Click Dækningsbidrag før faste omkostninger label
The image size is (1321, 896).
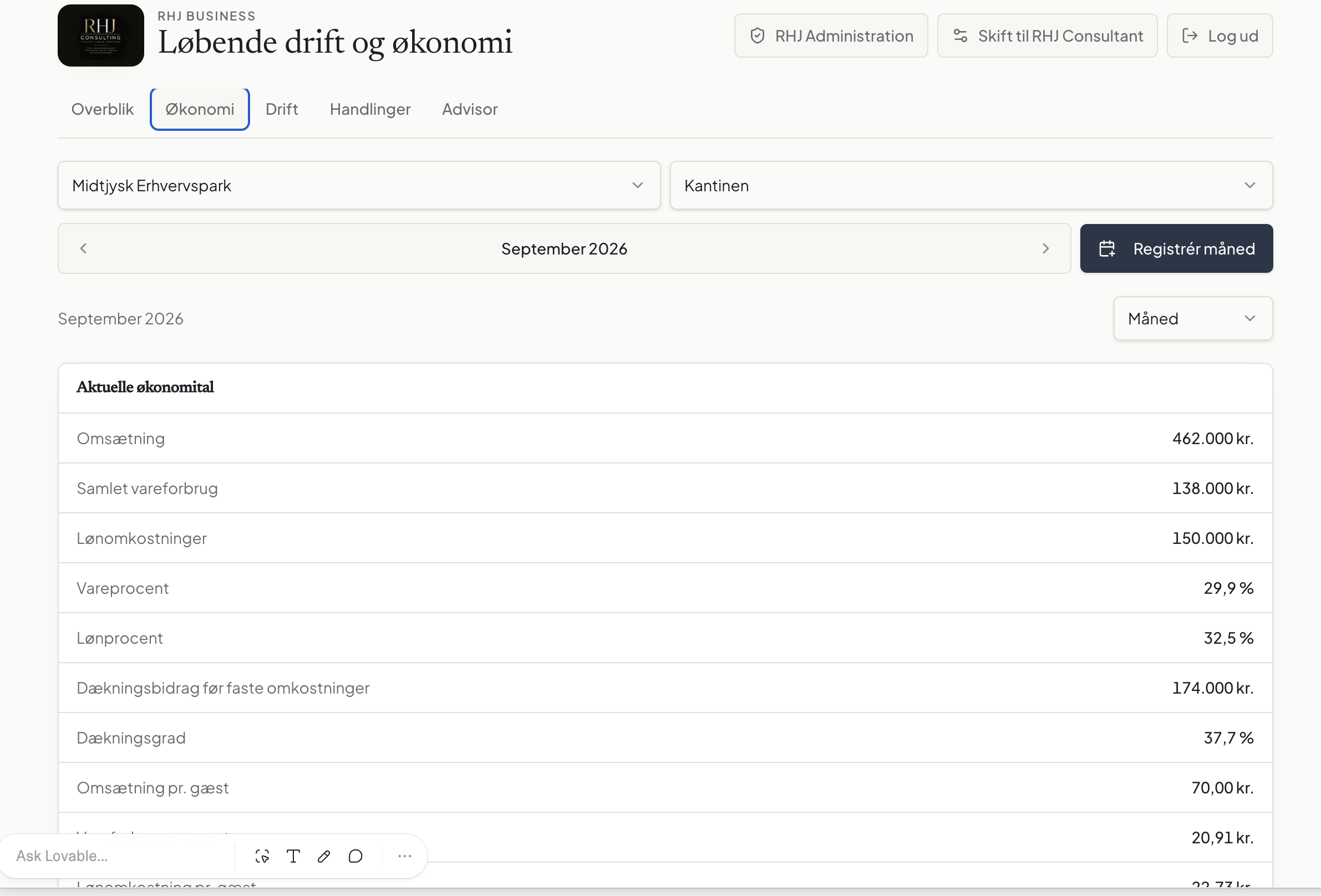(x=223, y=688)
